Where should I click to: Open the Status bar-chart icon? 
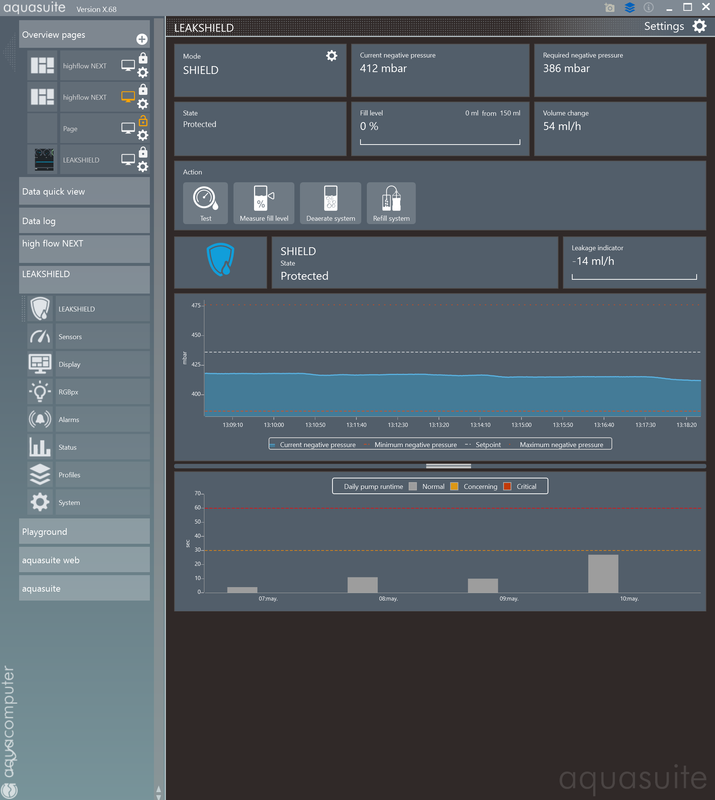tap(40, 447)
